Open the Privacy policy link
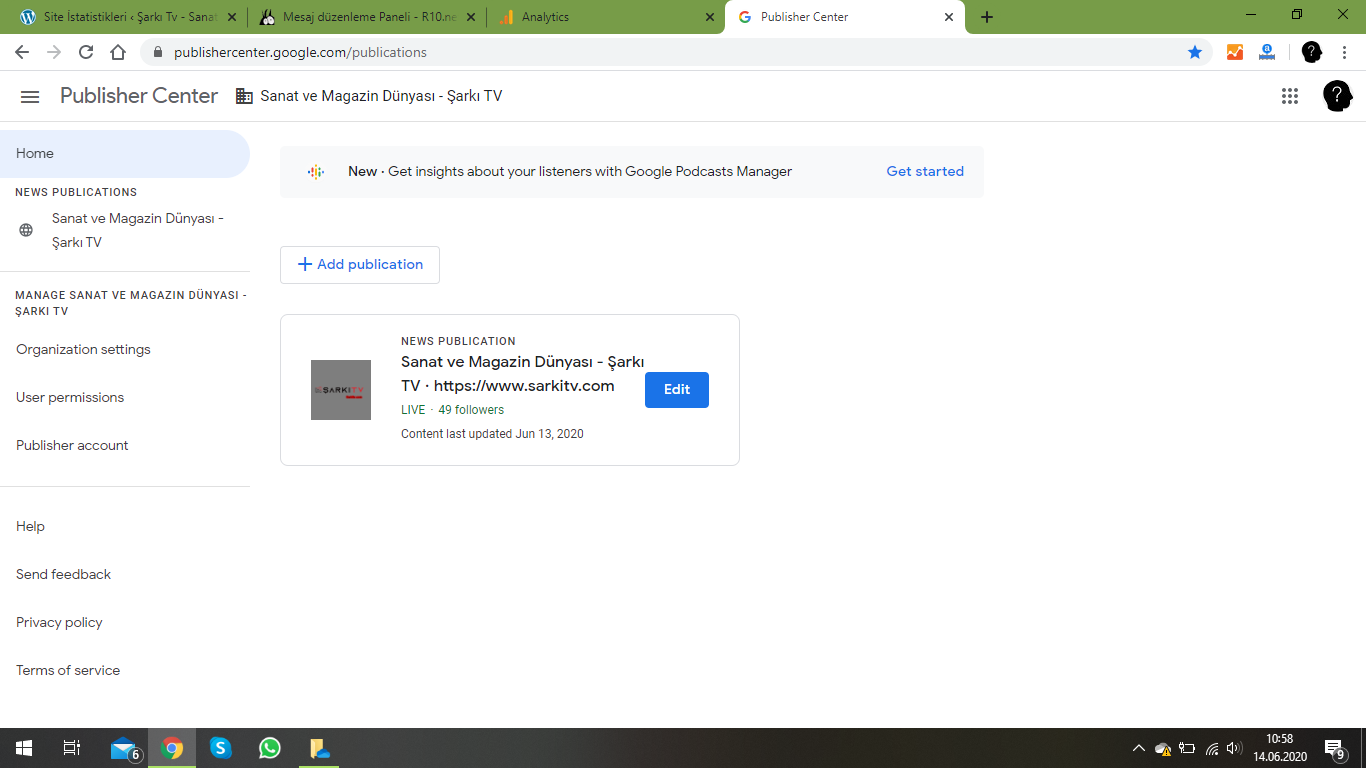 click(59, 623)
